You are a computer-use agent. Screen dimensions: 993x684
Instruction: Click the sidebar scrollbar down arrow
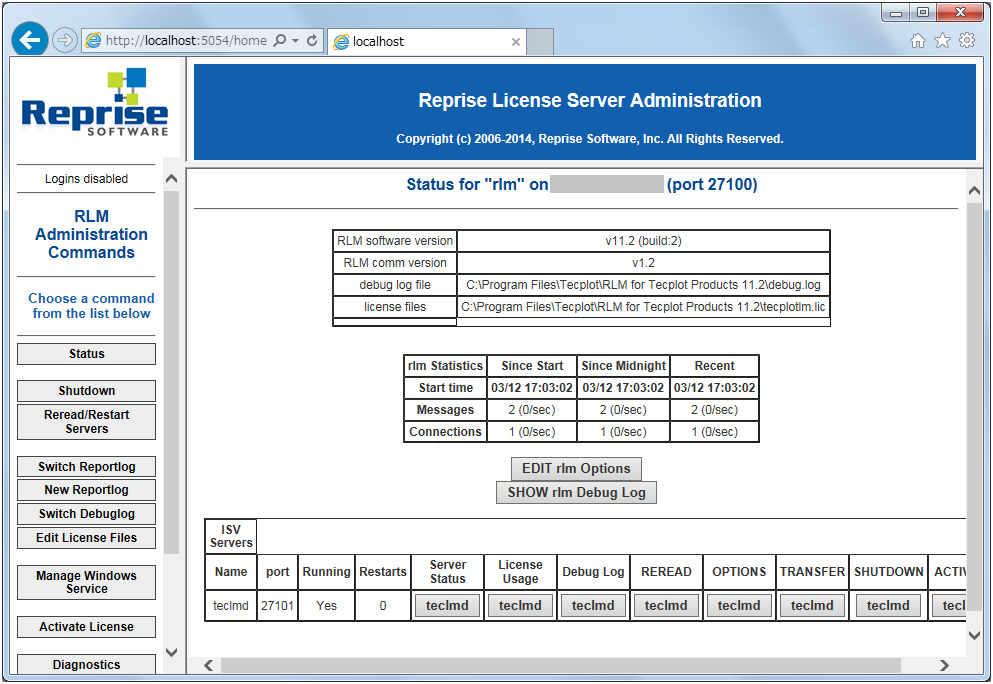171,652
